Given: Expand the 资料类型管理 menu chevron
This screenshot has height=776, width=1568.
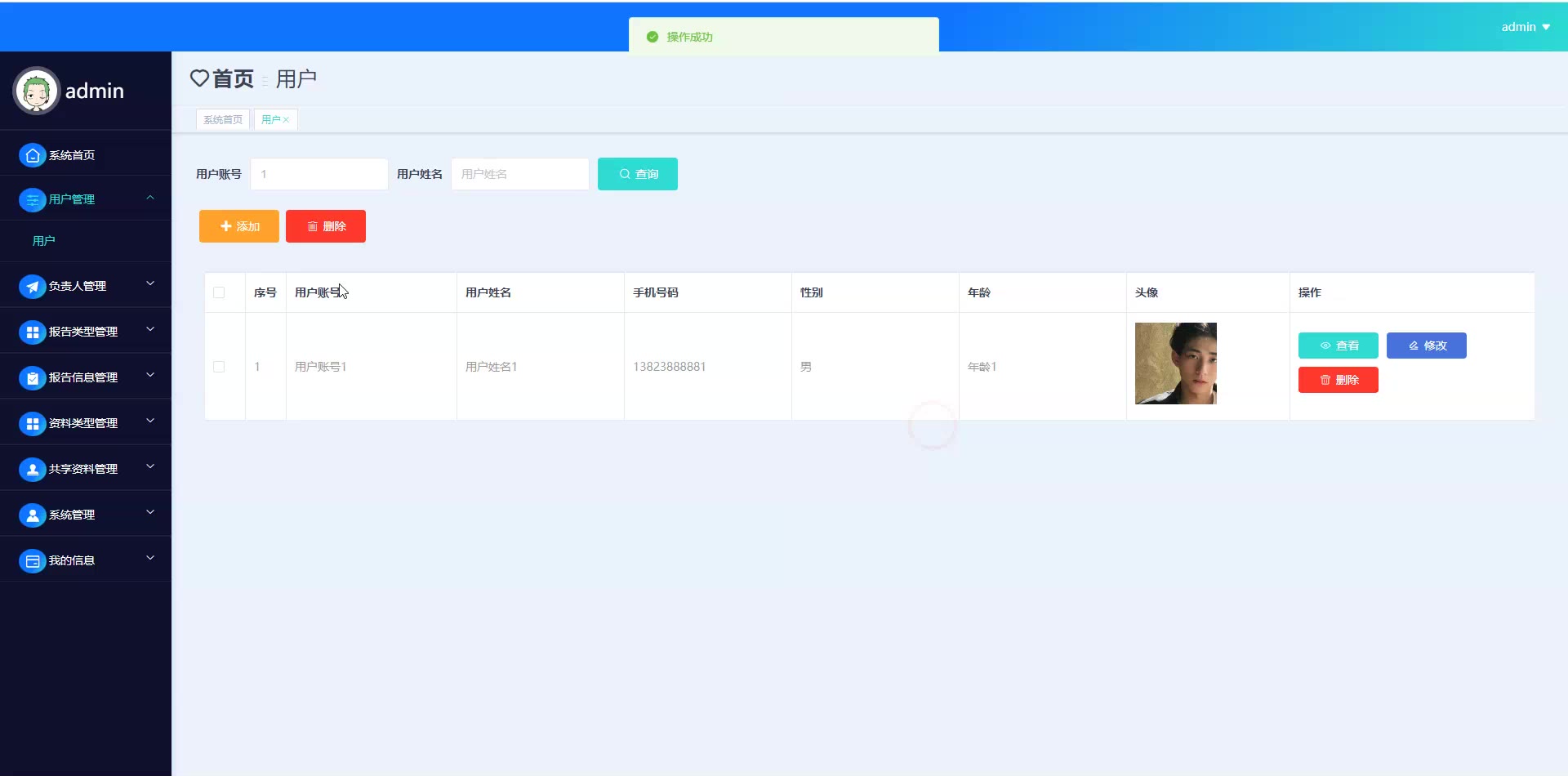Looking at the screenshot, I should point(150,421).
